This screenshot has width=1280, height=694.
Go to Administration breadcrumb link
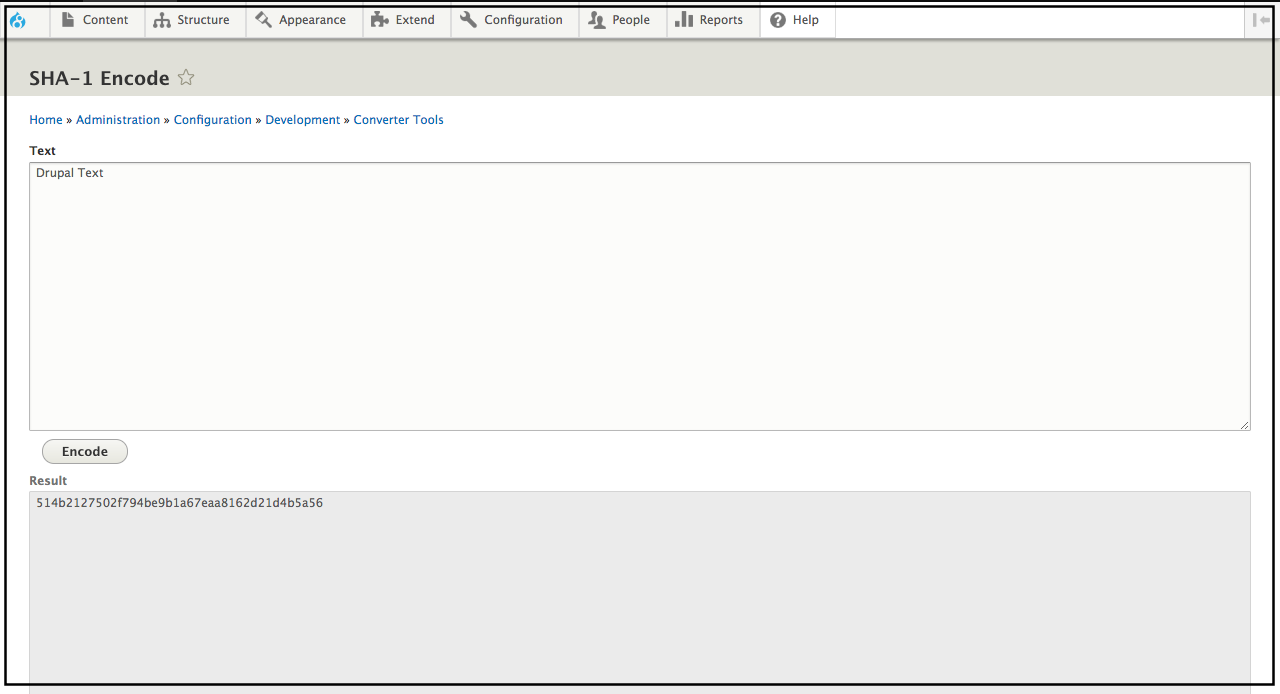pos(118,120)
